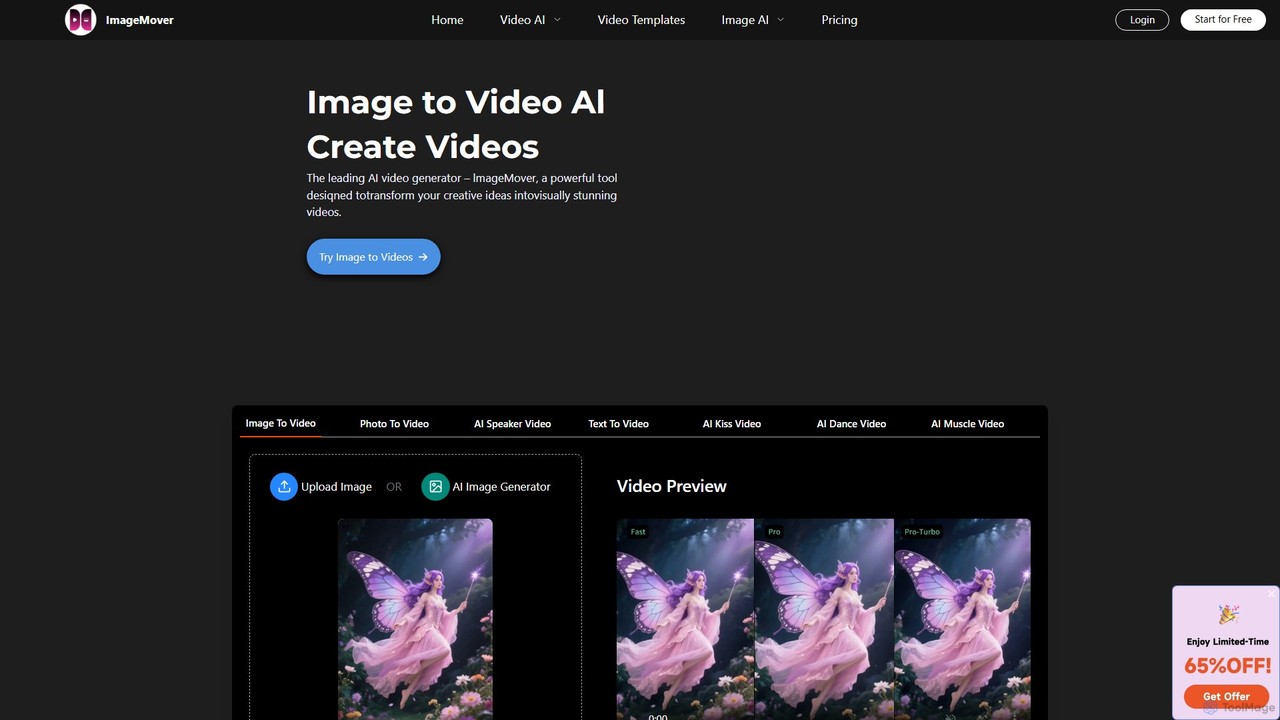1280x720 pixels.
Task: Click the party popper icon in promo
Action: tap(1228, 614)
